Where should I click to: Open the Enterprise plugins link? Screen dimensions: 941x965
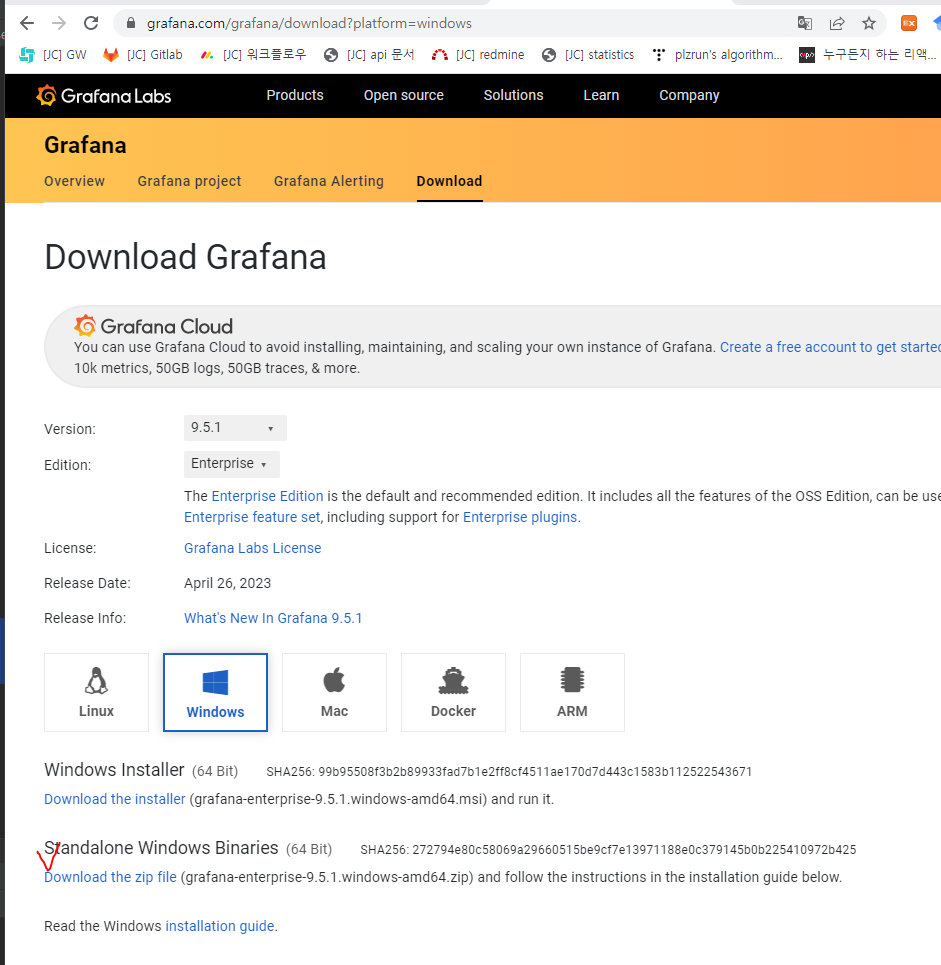tap(520, 517)
